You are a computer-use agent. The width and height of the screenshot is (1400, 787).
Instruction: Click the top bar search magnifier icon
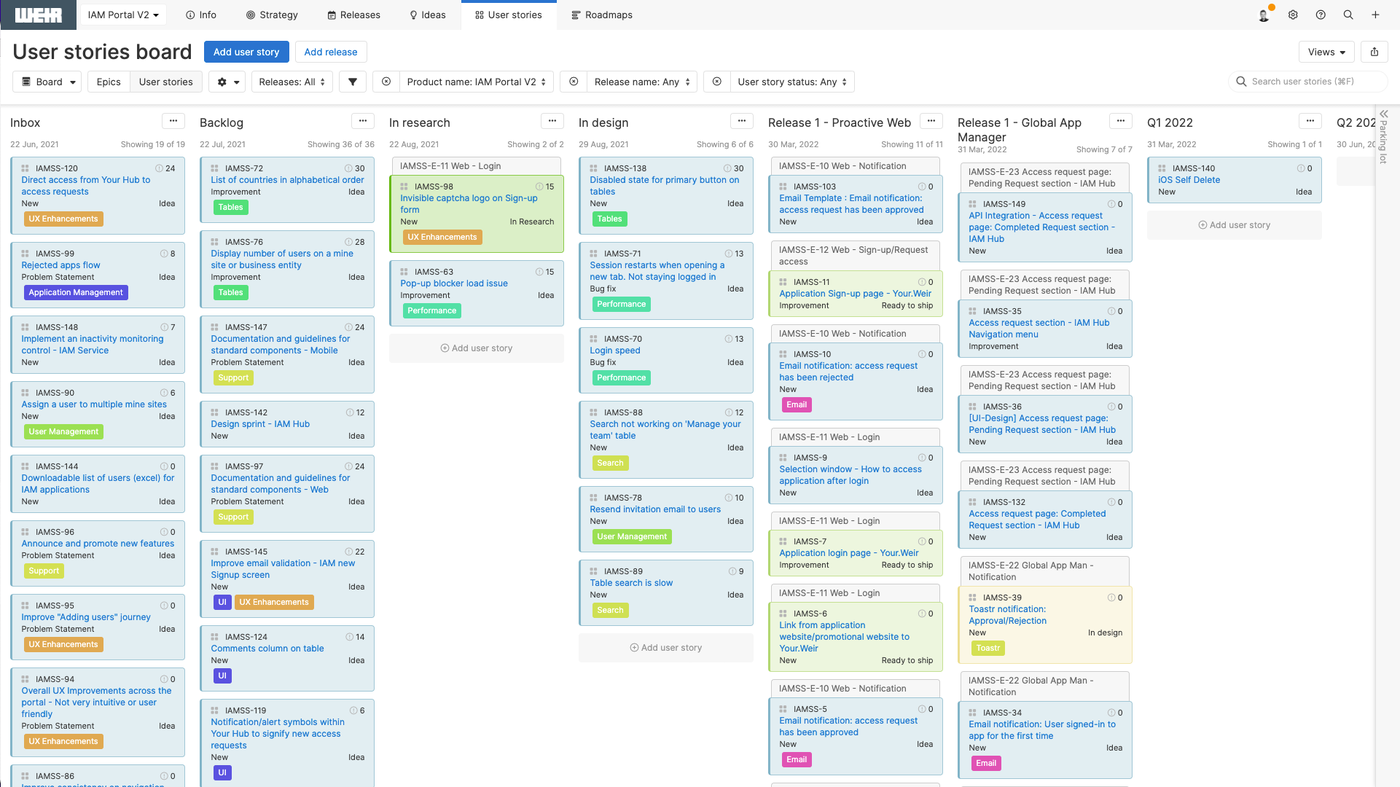pyautogui.click(x=1348, y=15)
